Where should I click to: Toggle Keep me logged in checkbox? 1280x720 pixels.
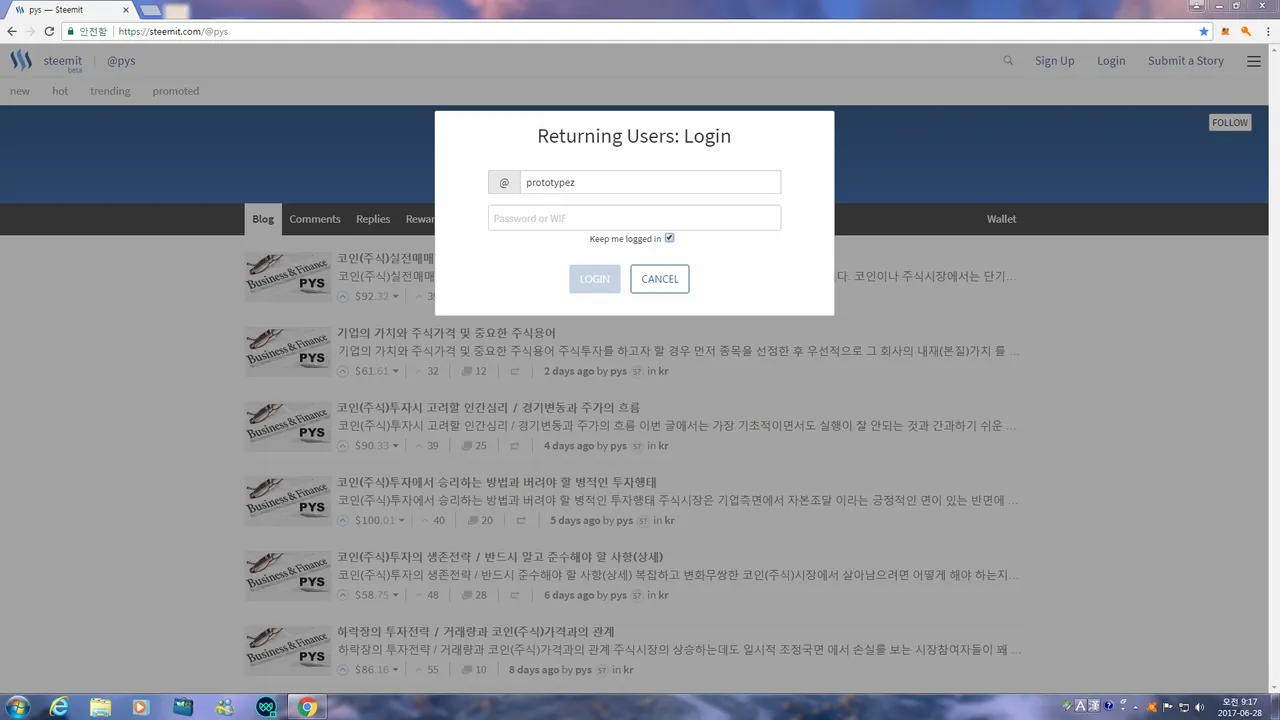670,238
